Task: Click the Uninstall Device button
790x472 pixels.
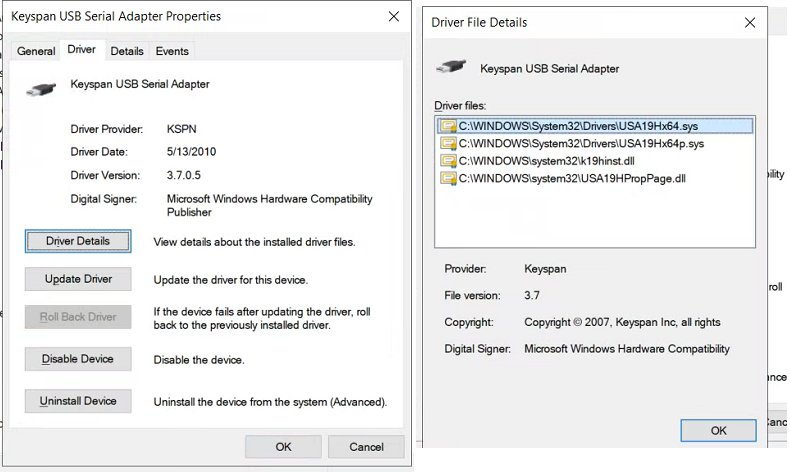Action: coord(78,401)
